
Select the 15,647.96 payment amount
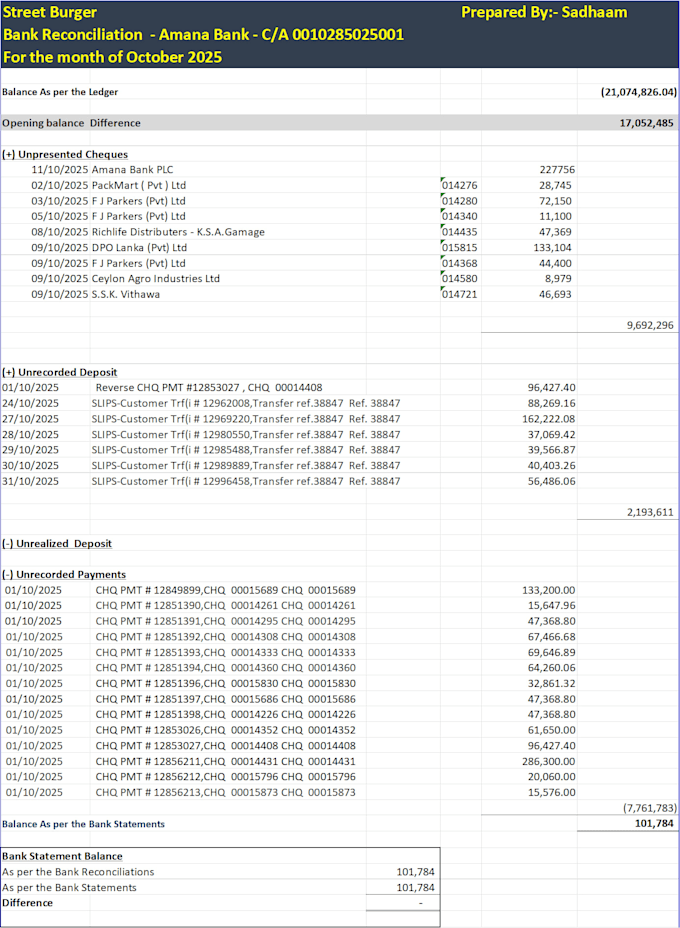[x=552, y=605]
